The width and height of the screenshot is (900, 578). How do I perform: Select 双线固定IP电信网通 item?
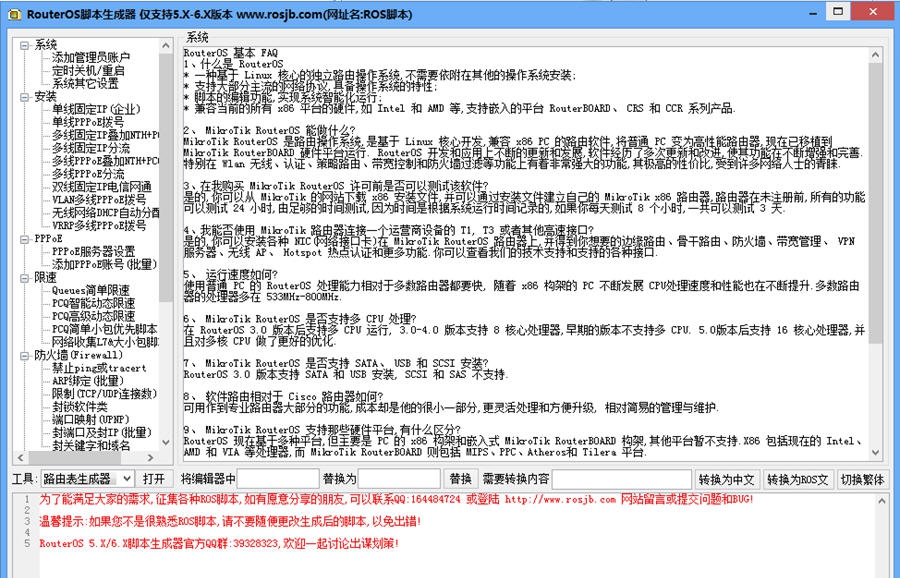pos(102,187)
